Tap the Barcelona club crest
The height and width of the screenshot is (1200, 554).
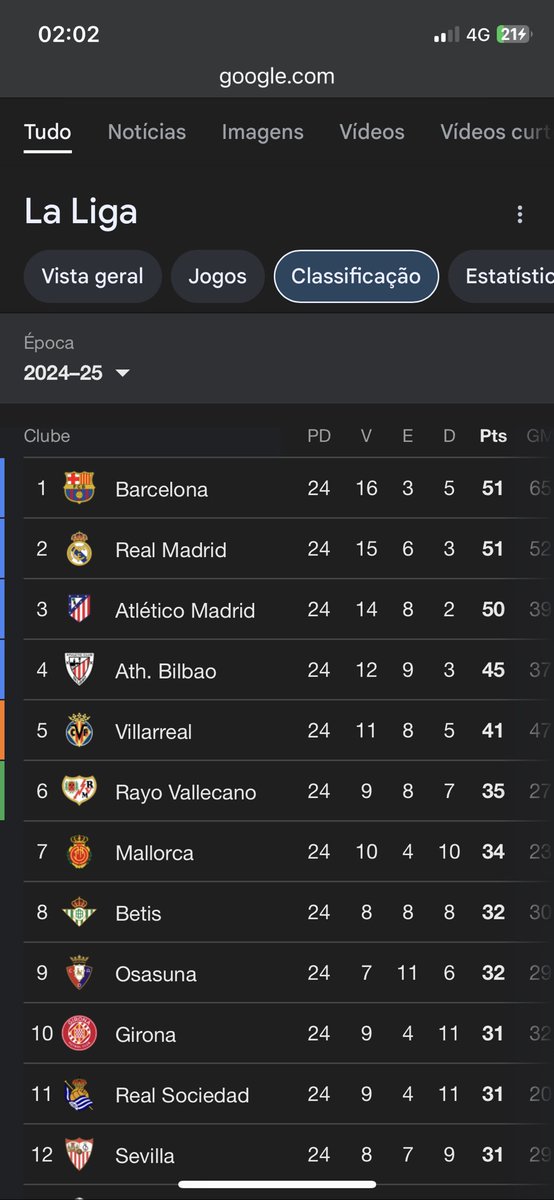[78, 488]
